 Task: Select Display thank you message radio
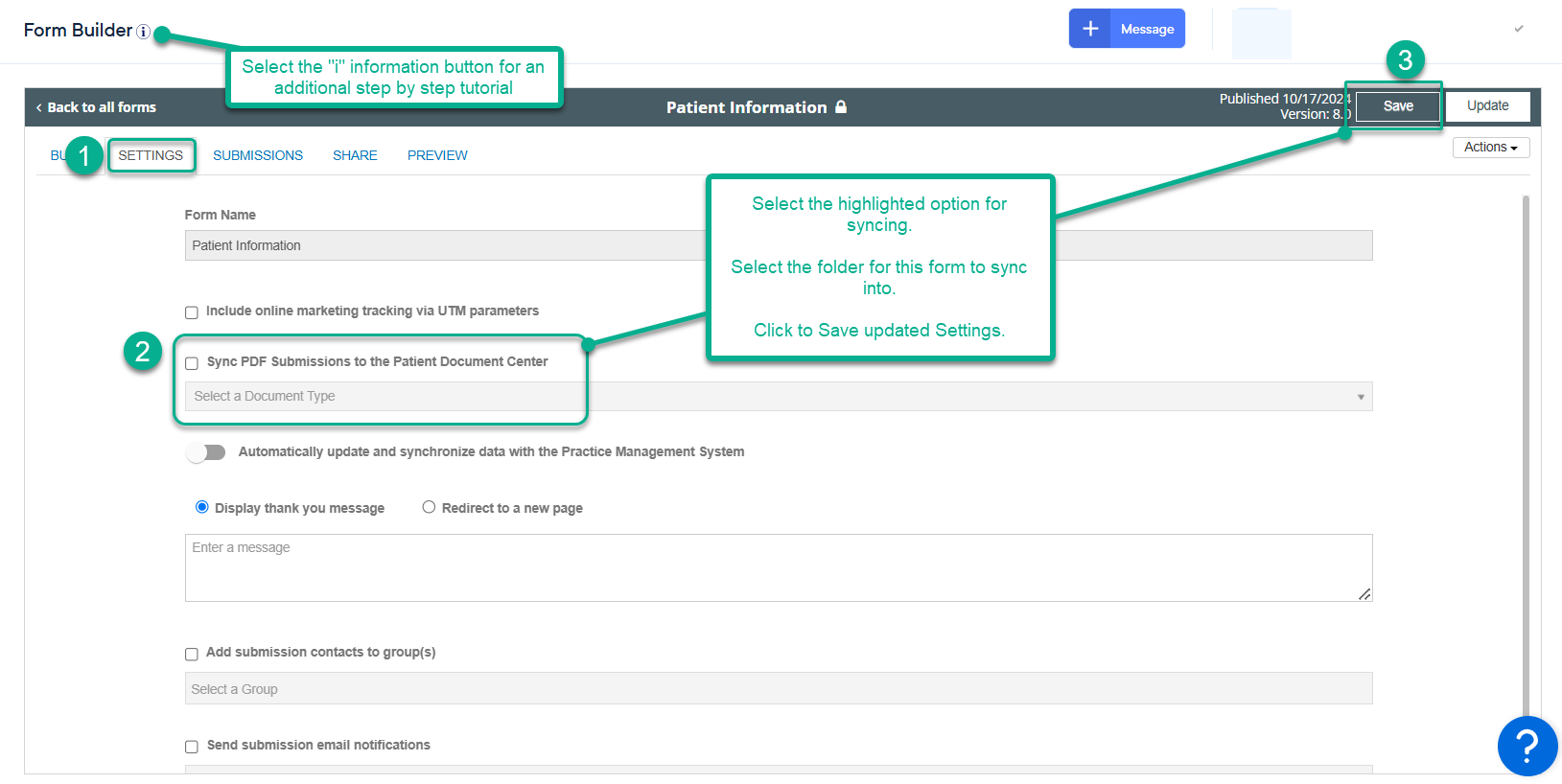201,507
